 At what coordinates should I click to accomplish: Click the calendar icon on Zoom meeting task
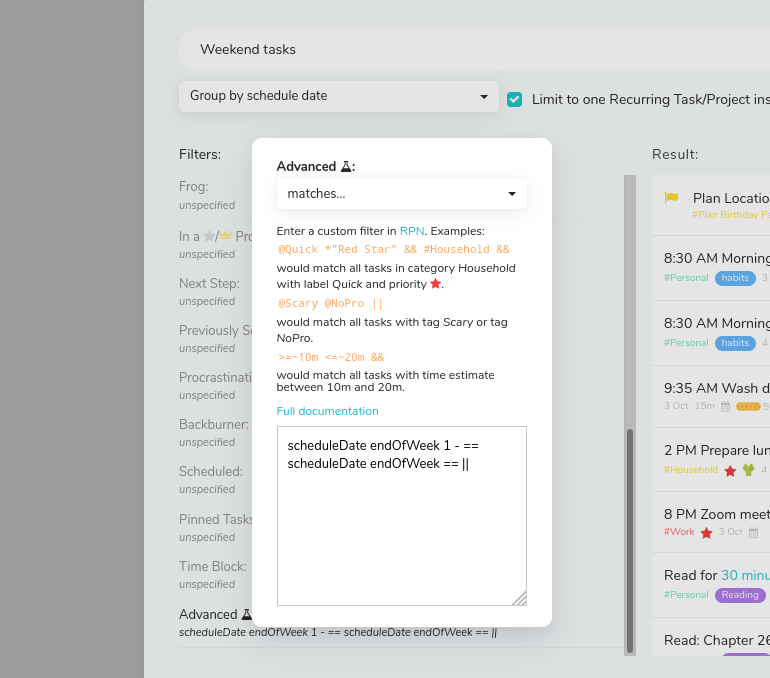point(754,532)
